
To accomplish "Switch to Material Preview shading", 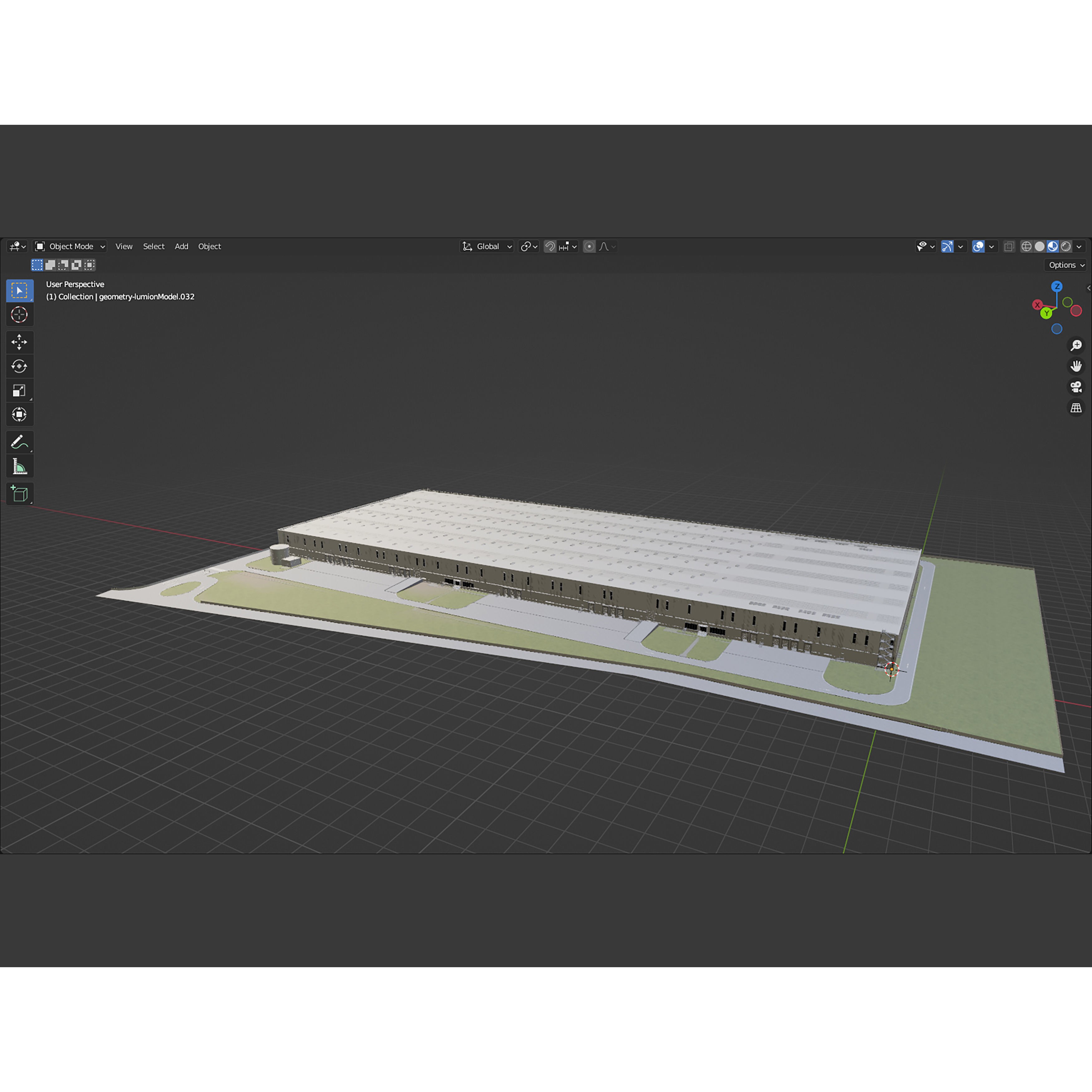I will [1052, 246].
